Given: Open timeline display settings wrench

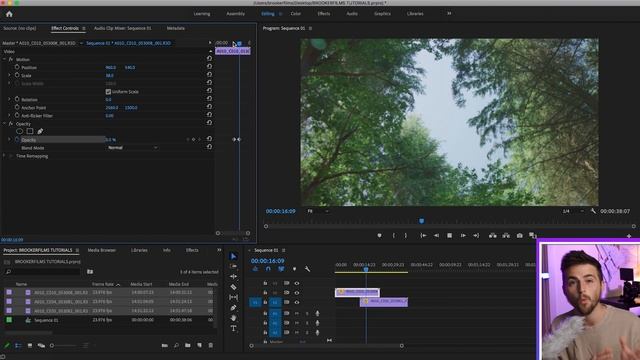Looking at the screenshot, I should [307, 269].
